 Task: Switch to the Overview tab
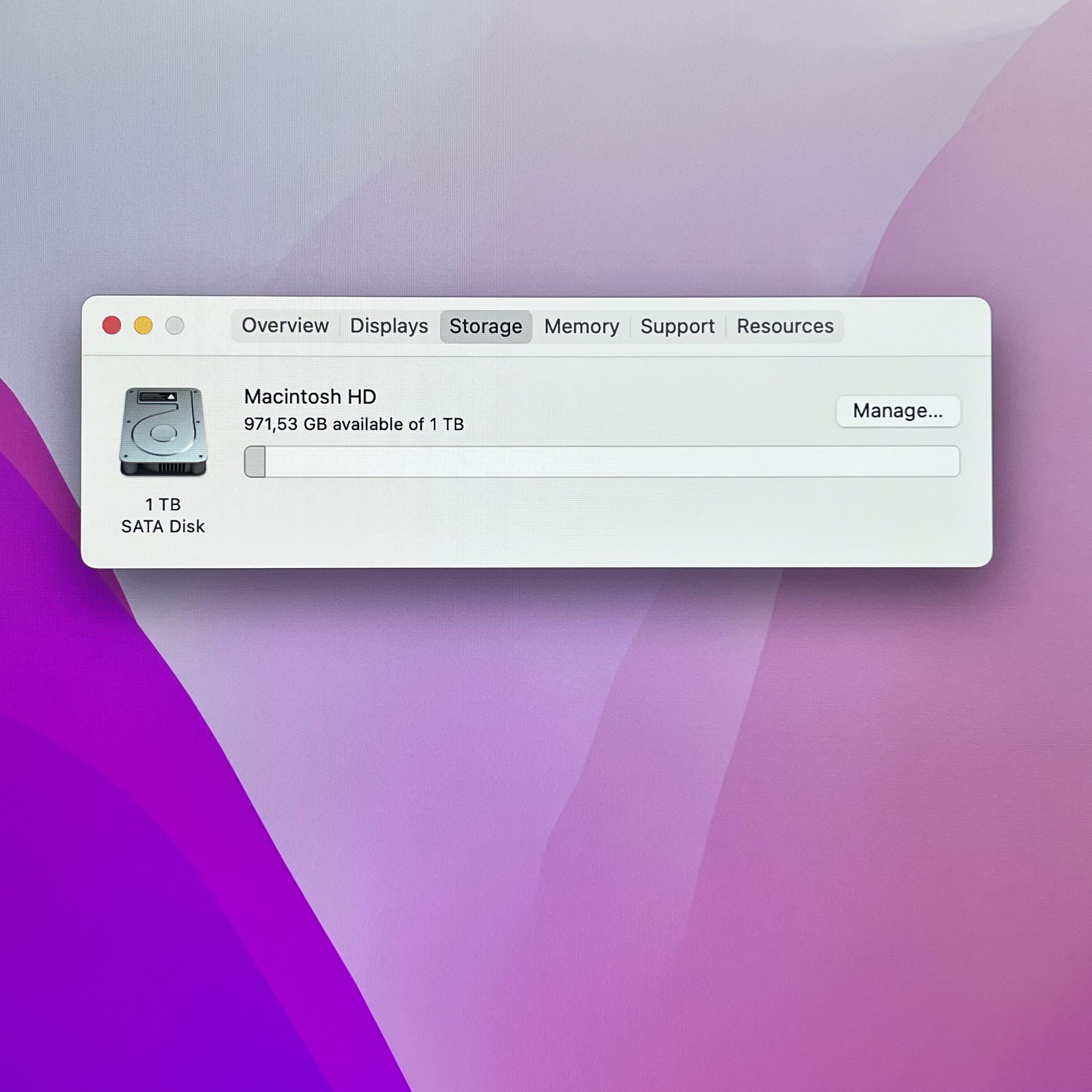pyautogui.click(x=285, y=326)
